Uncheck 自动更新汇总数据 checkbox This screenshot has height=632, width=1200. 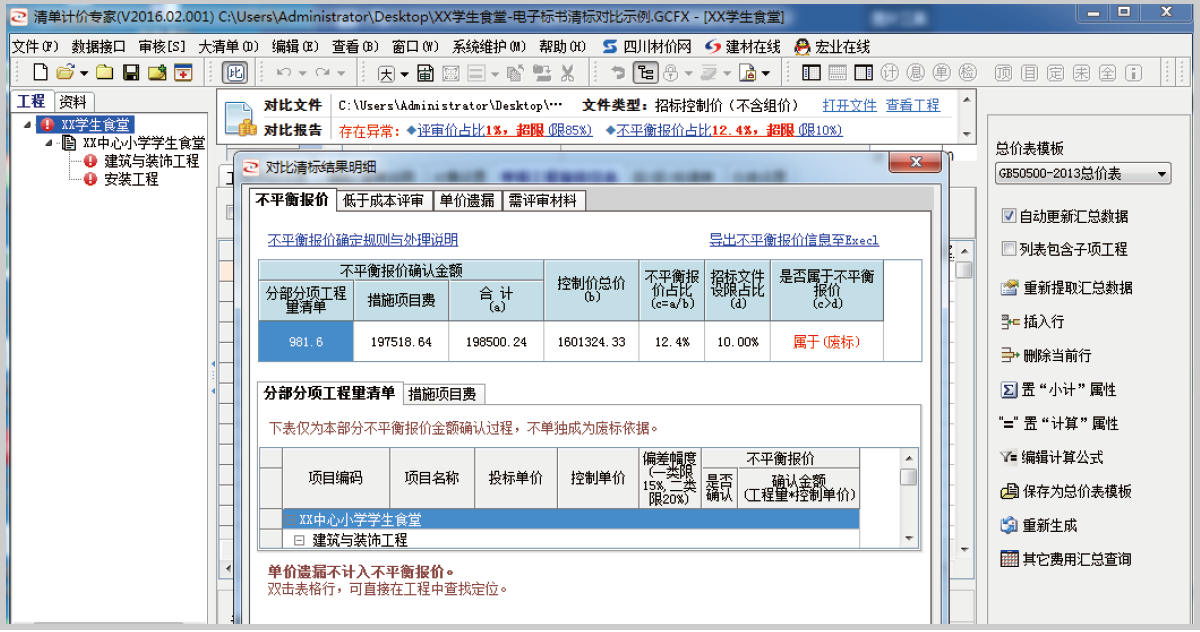(x=1009, y=216)
